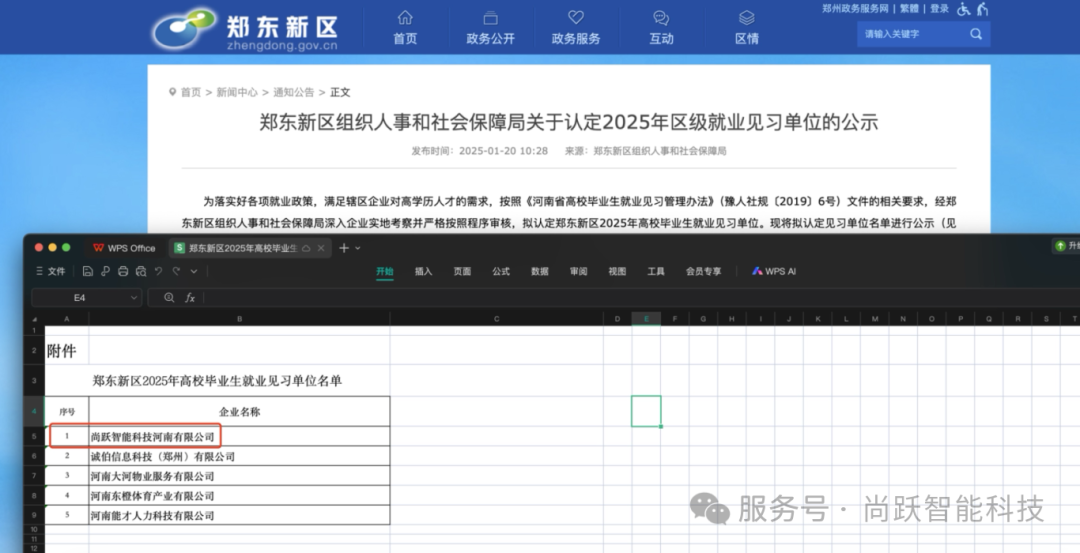Click the save icon in WPS toolbar
This screenshot has width=1080, height=553.
(88, 271)
